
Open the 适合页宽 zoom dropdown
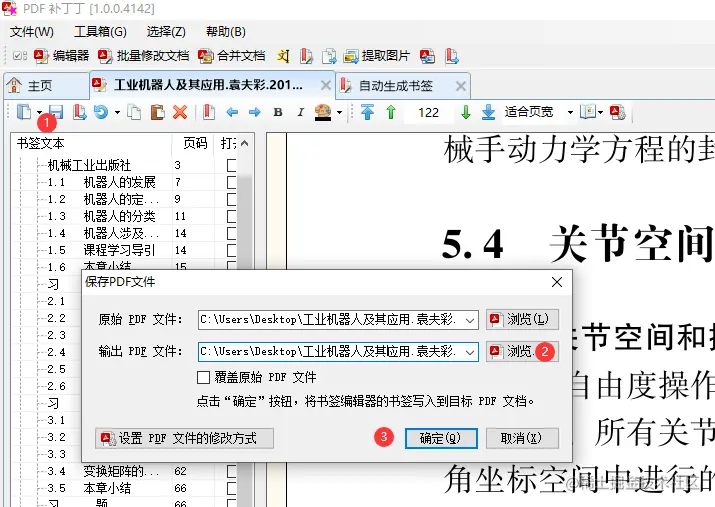pyautogui.click(x=570, y=112)
